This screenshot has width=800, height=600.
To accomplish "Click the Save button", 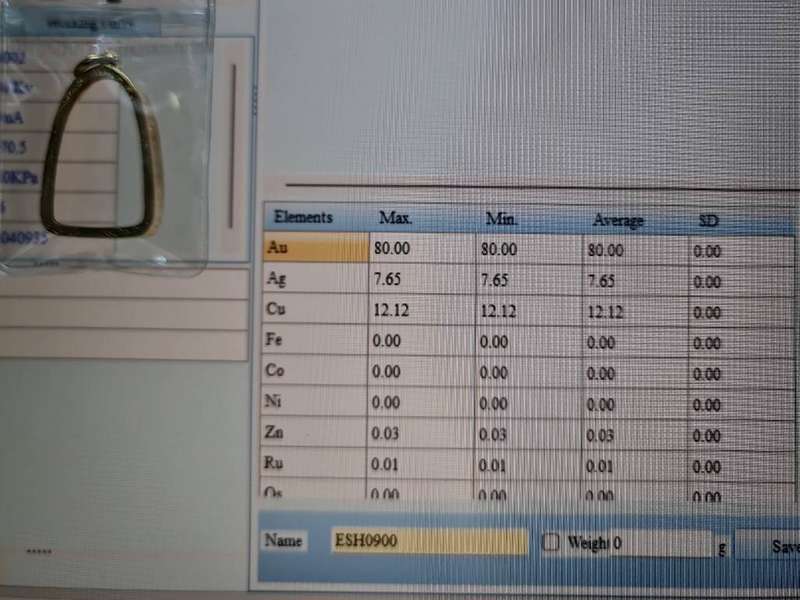I will click(783, 547).
